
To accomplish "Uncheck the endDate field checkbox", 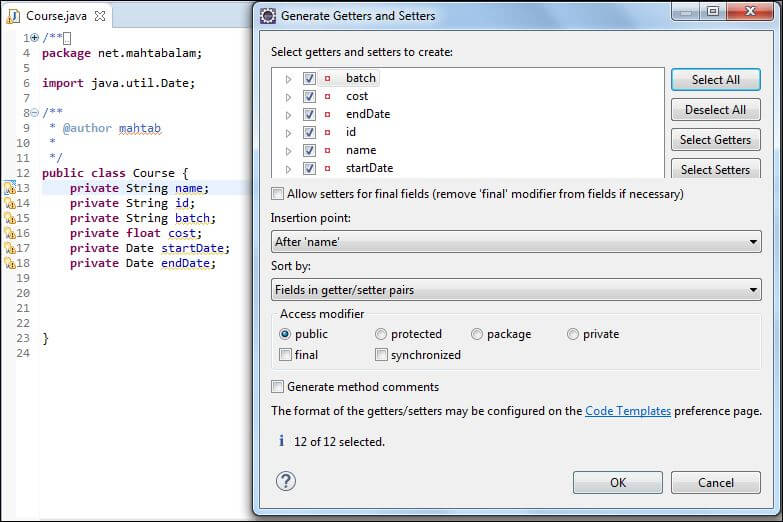I will pyautogui.click(x=309, y=114).
